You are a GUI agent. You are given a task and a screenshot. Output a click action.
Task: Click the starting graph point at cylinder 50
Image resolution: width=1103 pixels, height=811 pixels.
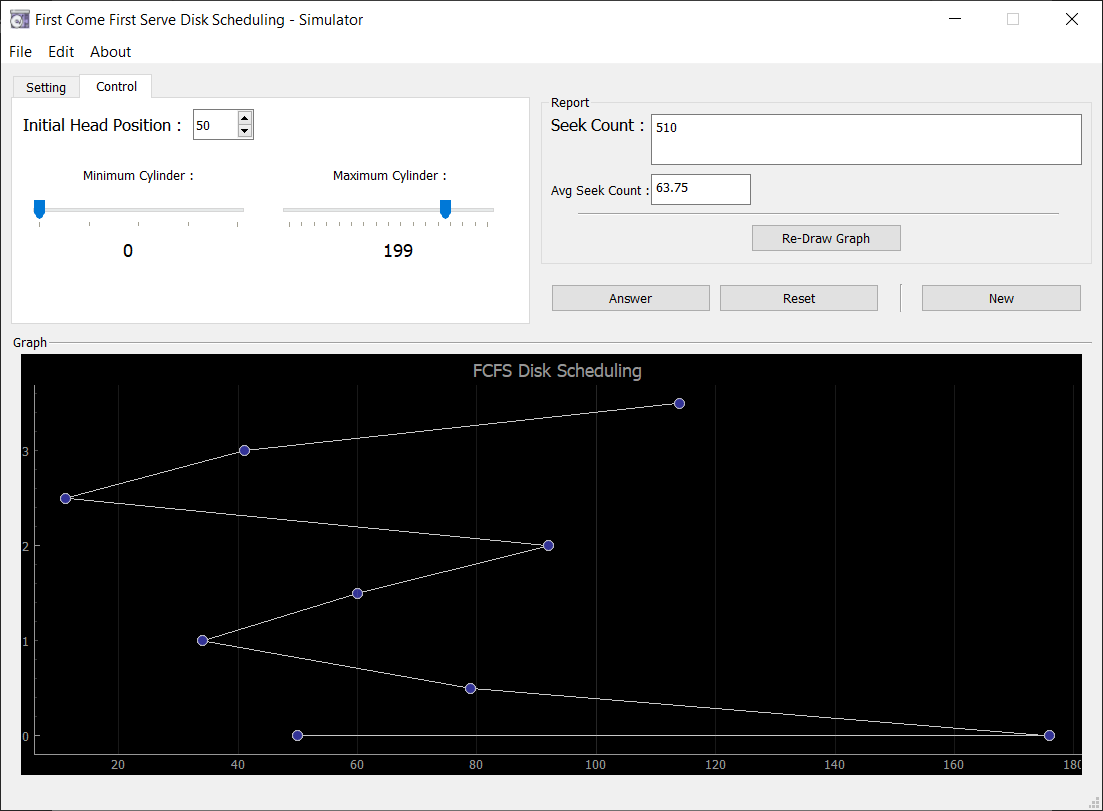point(297,735)
